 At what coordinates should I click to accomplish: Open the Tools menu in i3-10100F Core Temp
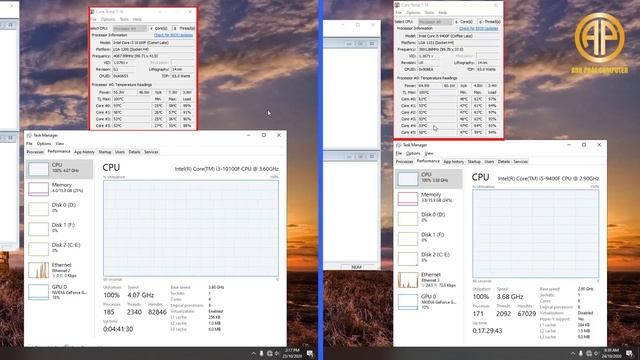coord(124,19)
